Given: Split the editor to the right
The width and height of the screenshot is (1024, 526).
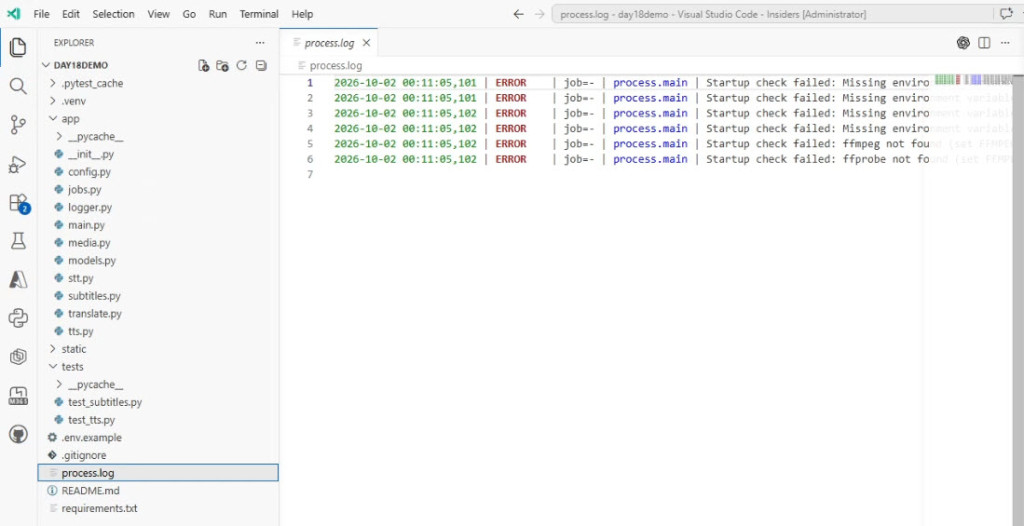Looking at the screenshot, I should [984, 43].
